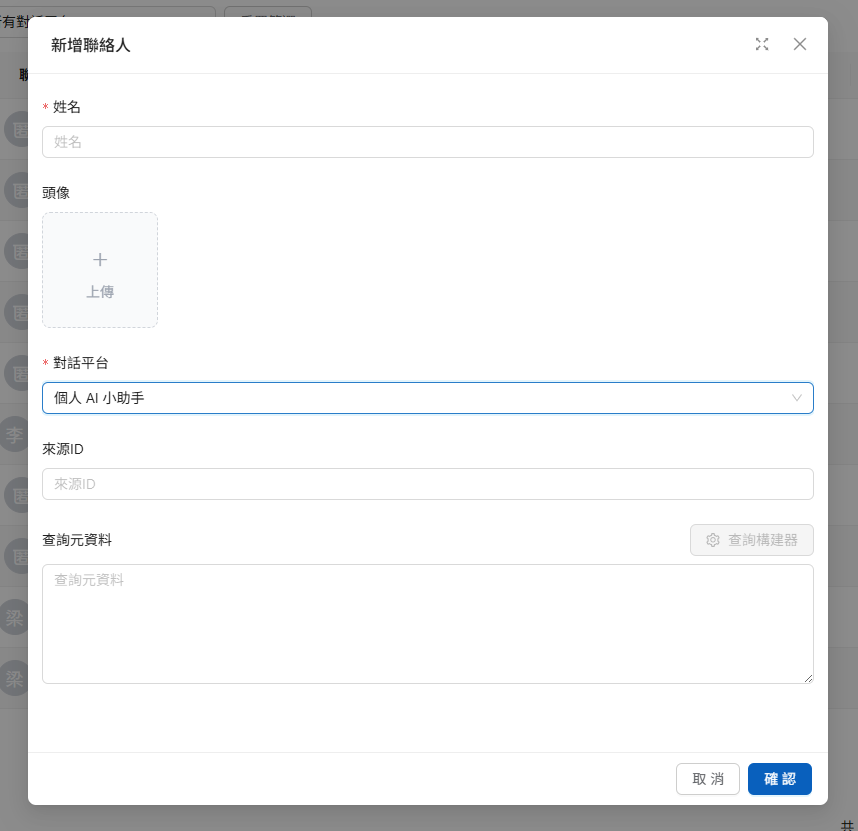Click the 上傳 text in upload area
This screenshot has width=858, height=831.
coord(100,292)
